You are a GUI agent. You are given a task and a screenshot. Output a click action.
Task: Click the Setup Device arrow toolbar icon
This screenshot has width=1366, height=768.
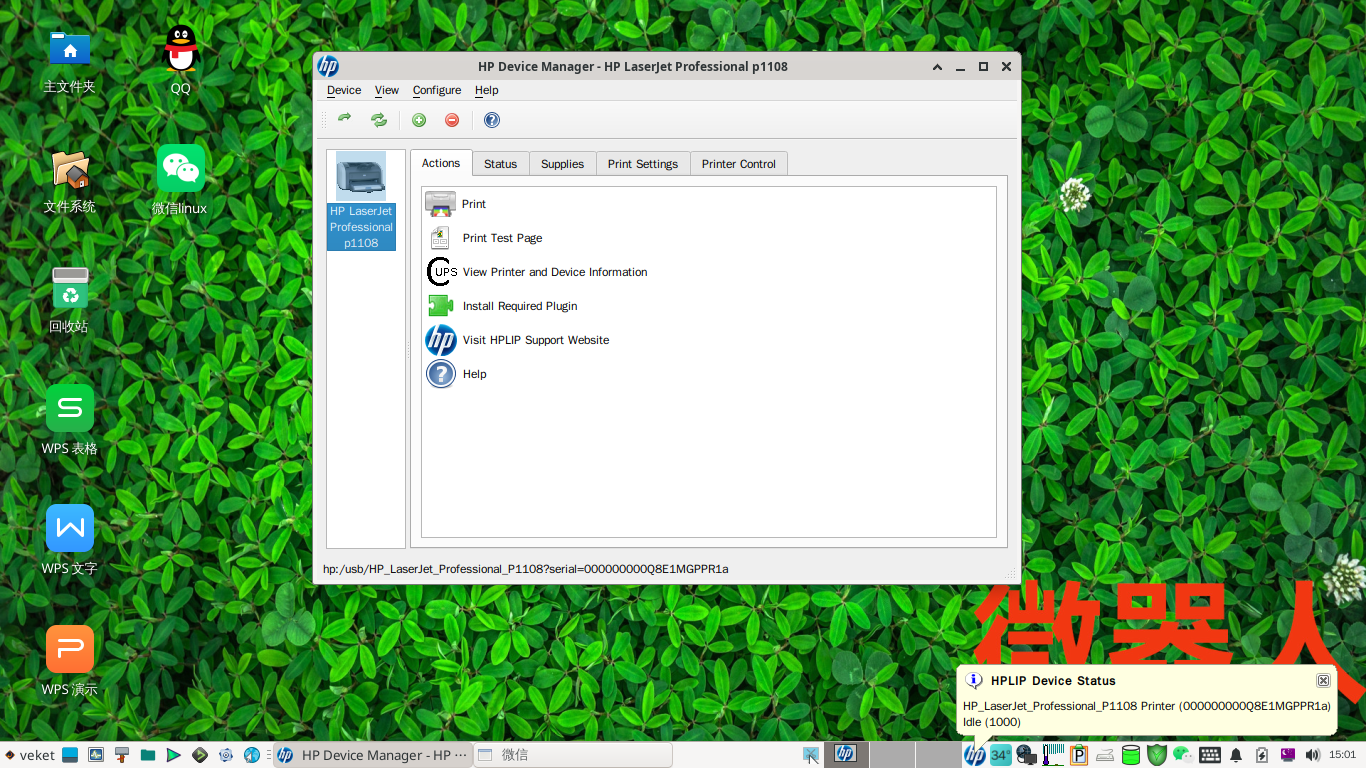click(x=344, y=120)
